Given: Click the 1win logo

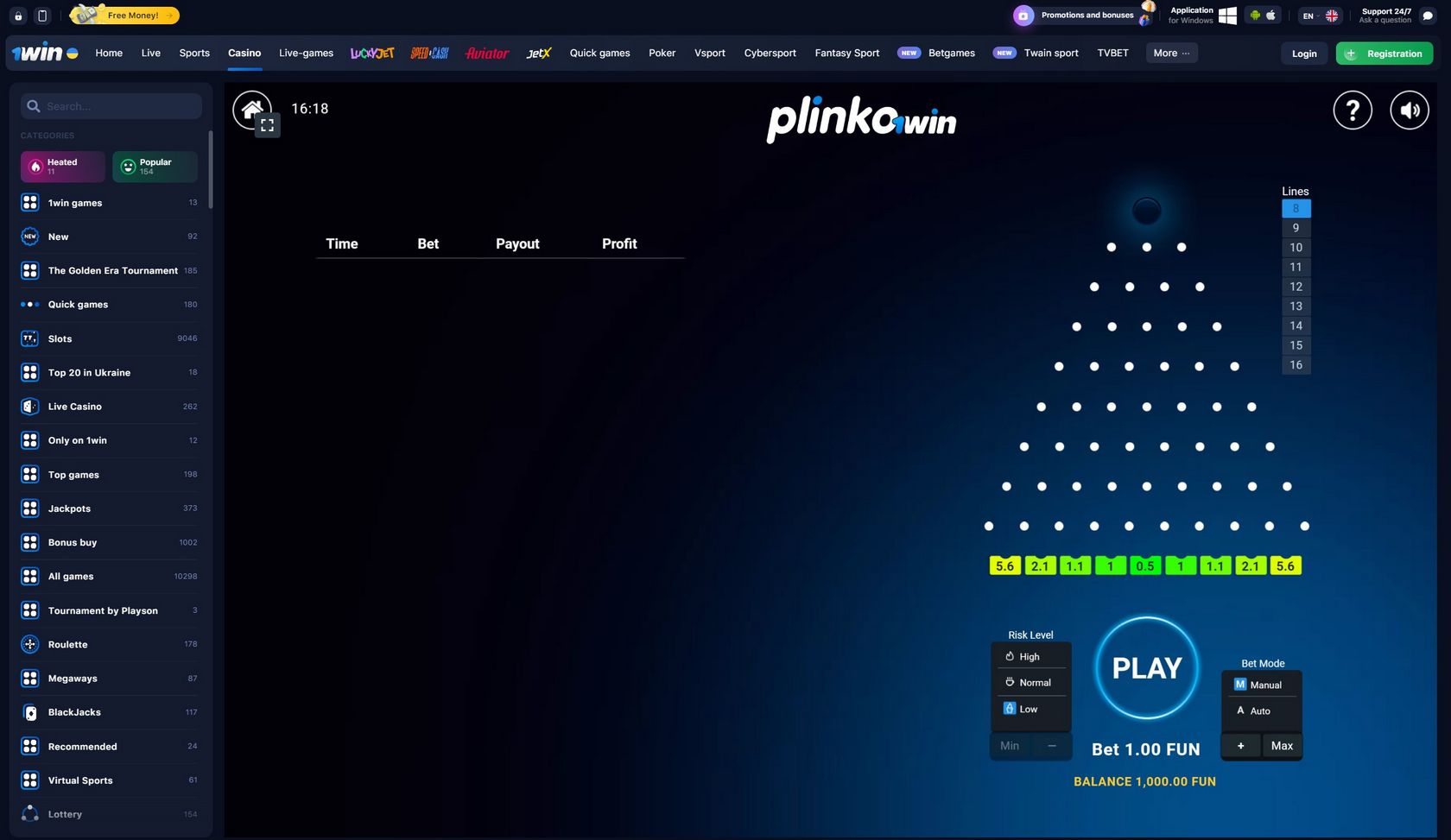Looking at the screenshot, I should tap(45, 53).
